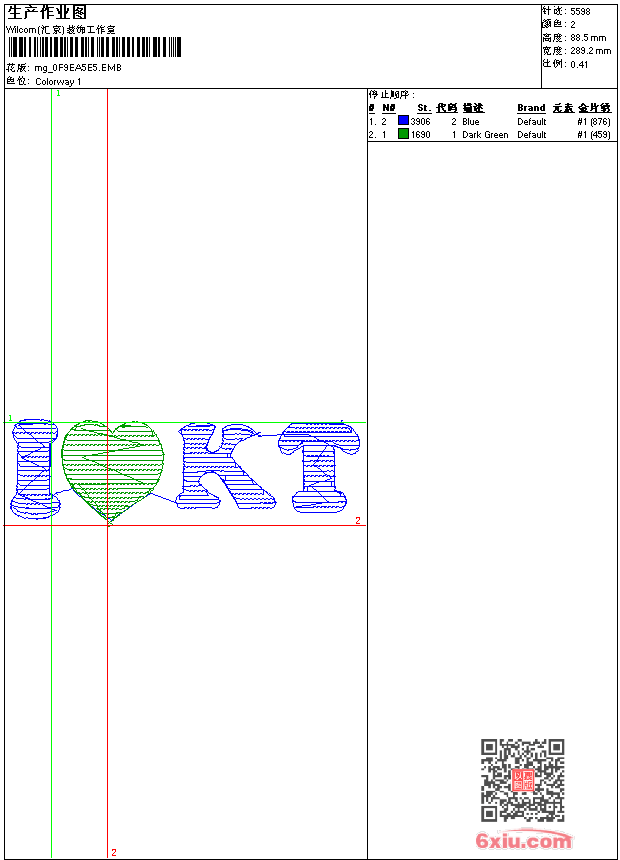Click the 生产作业图 title
The image size is (620, 860).
click(x=47, y=13)
